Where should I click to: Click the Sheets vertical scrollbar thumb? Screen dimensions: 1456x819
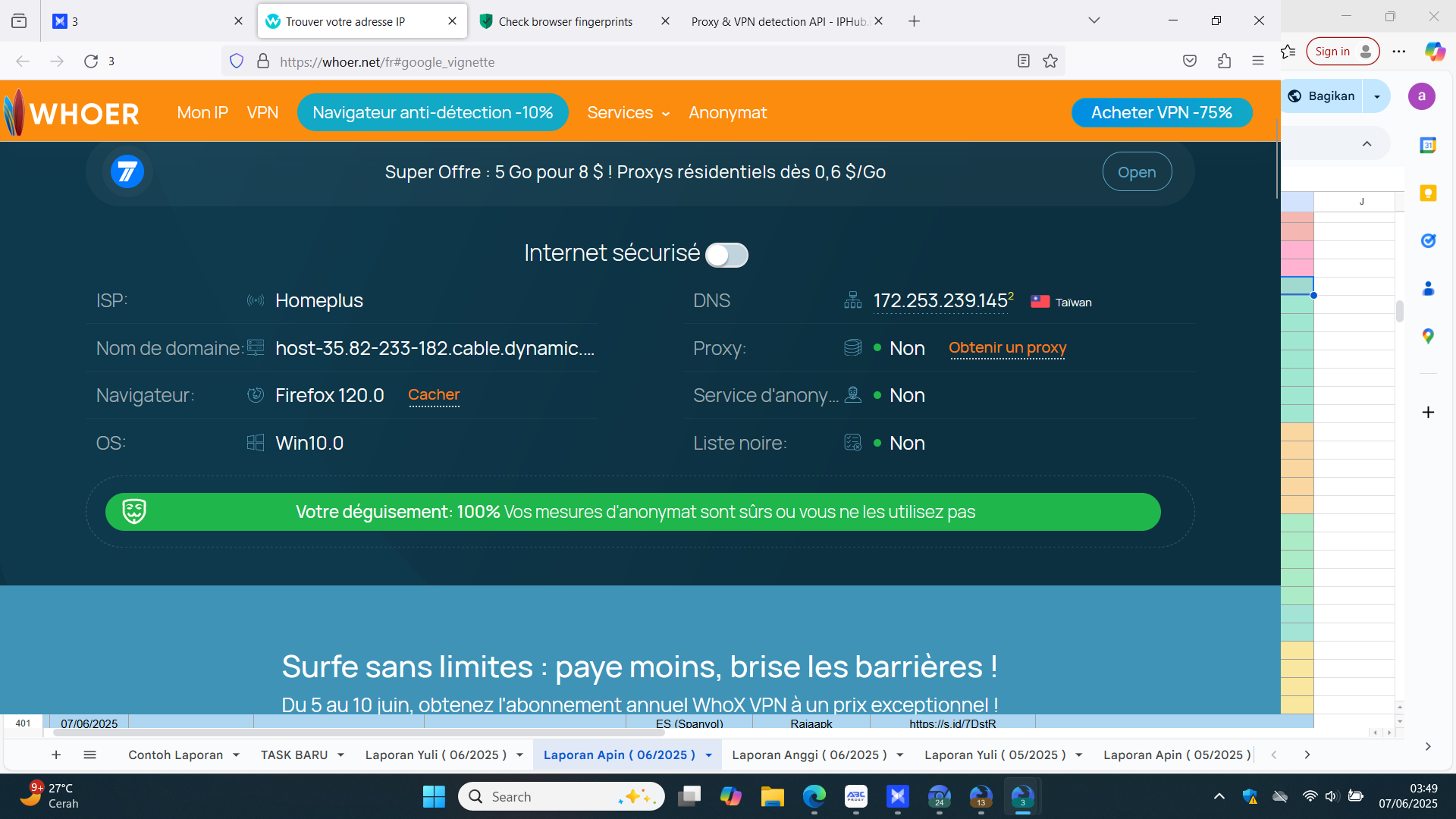tap(1399, 312)
